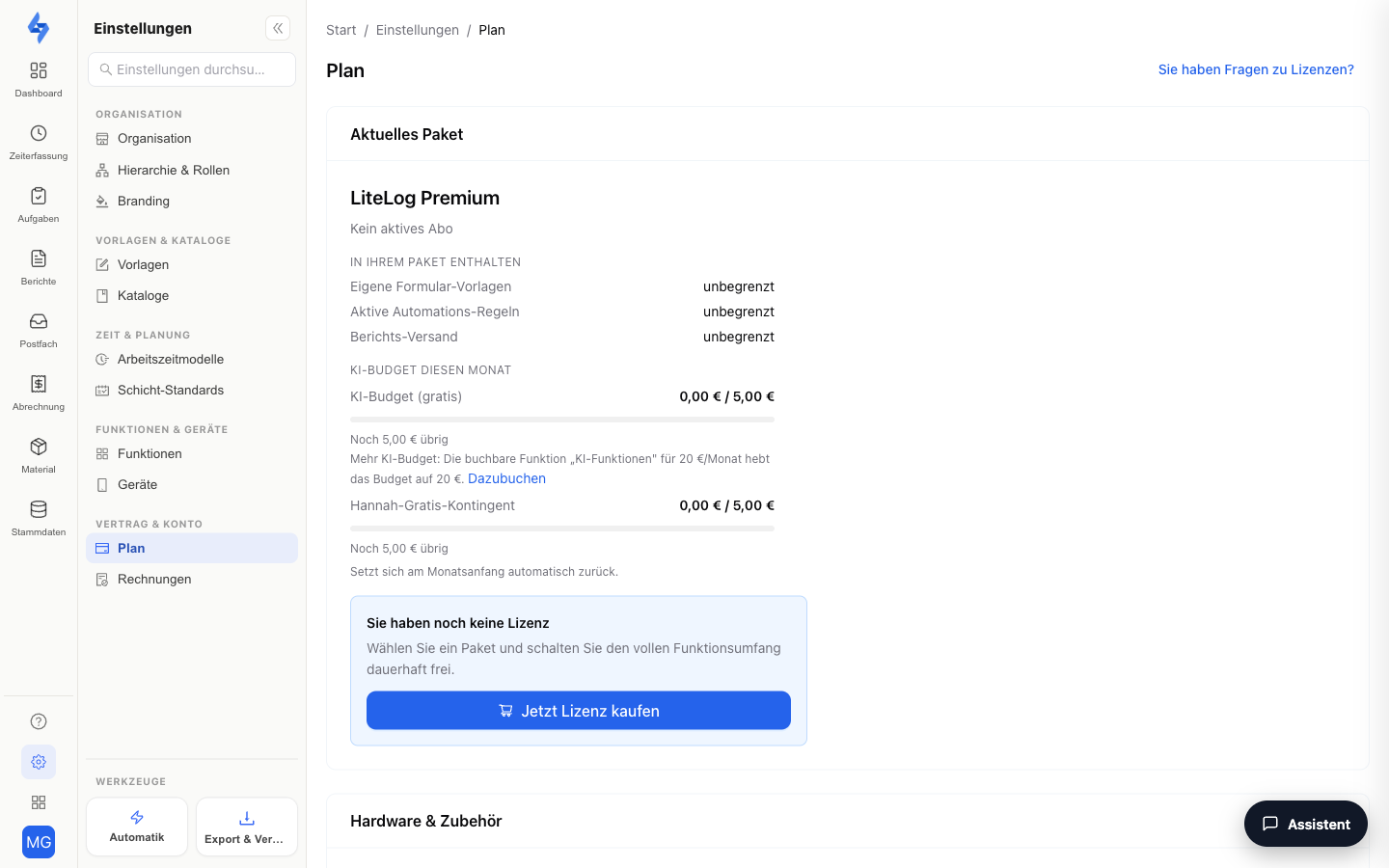1389x868 pixels.
Task: Select Hierarchie & Rollen
Action: tap(192, 170)
